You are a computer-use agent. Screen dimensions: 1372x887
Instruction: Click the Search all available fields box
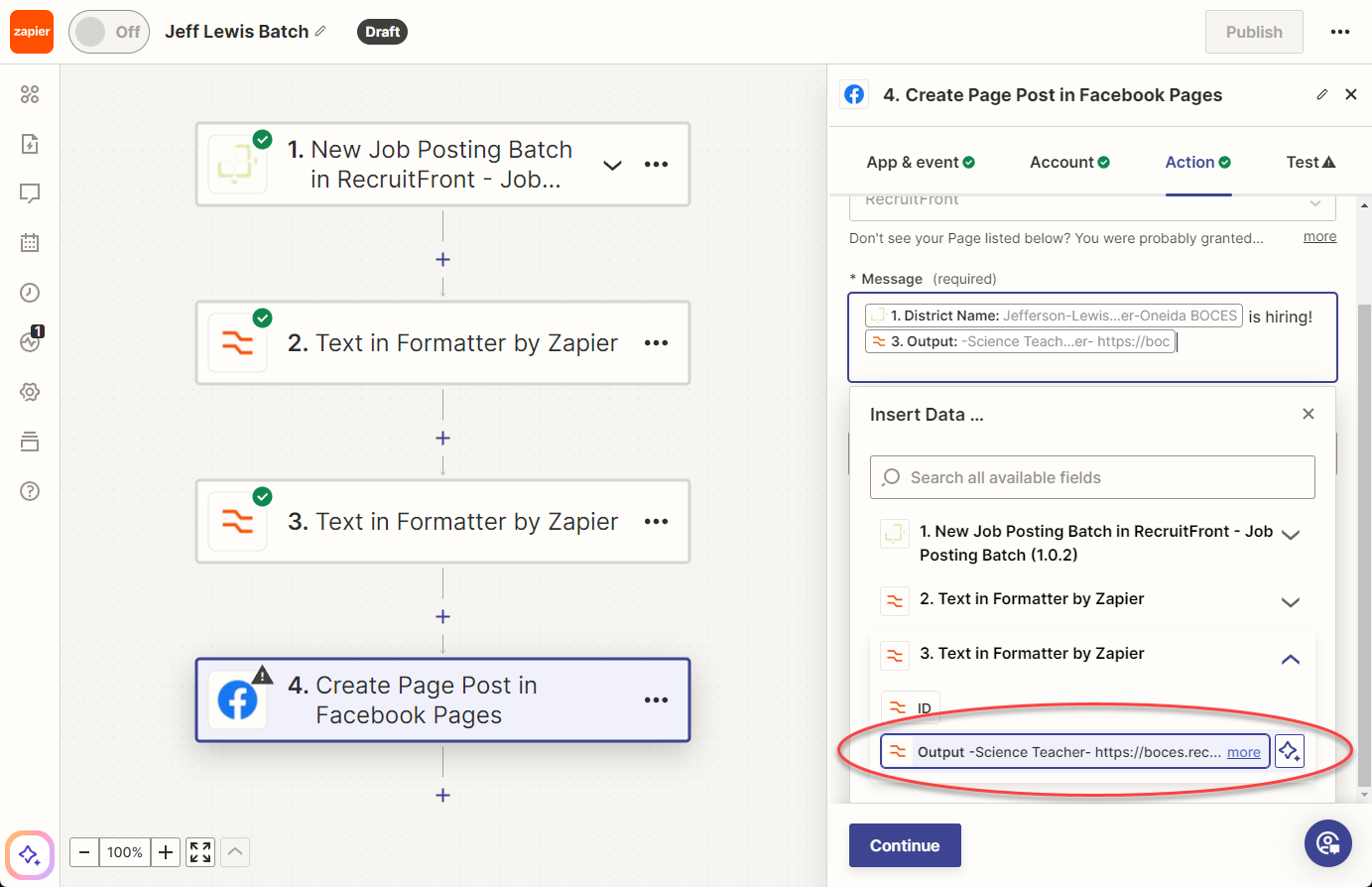click(1092, 477)
